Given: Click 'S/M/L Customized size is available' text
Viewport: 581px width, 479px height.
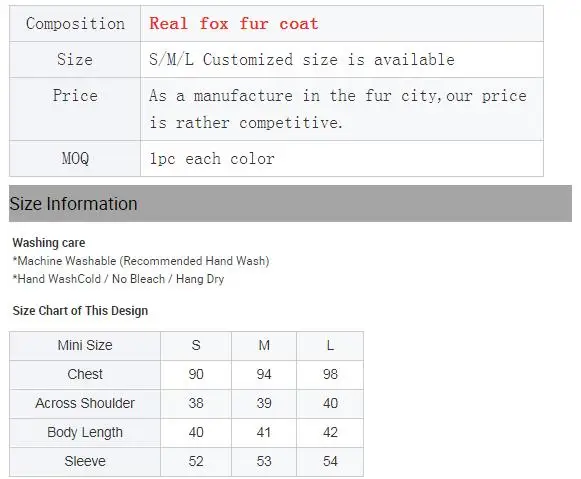Looking at the screenshot, I should [302, 60].
